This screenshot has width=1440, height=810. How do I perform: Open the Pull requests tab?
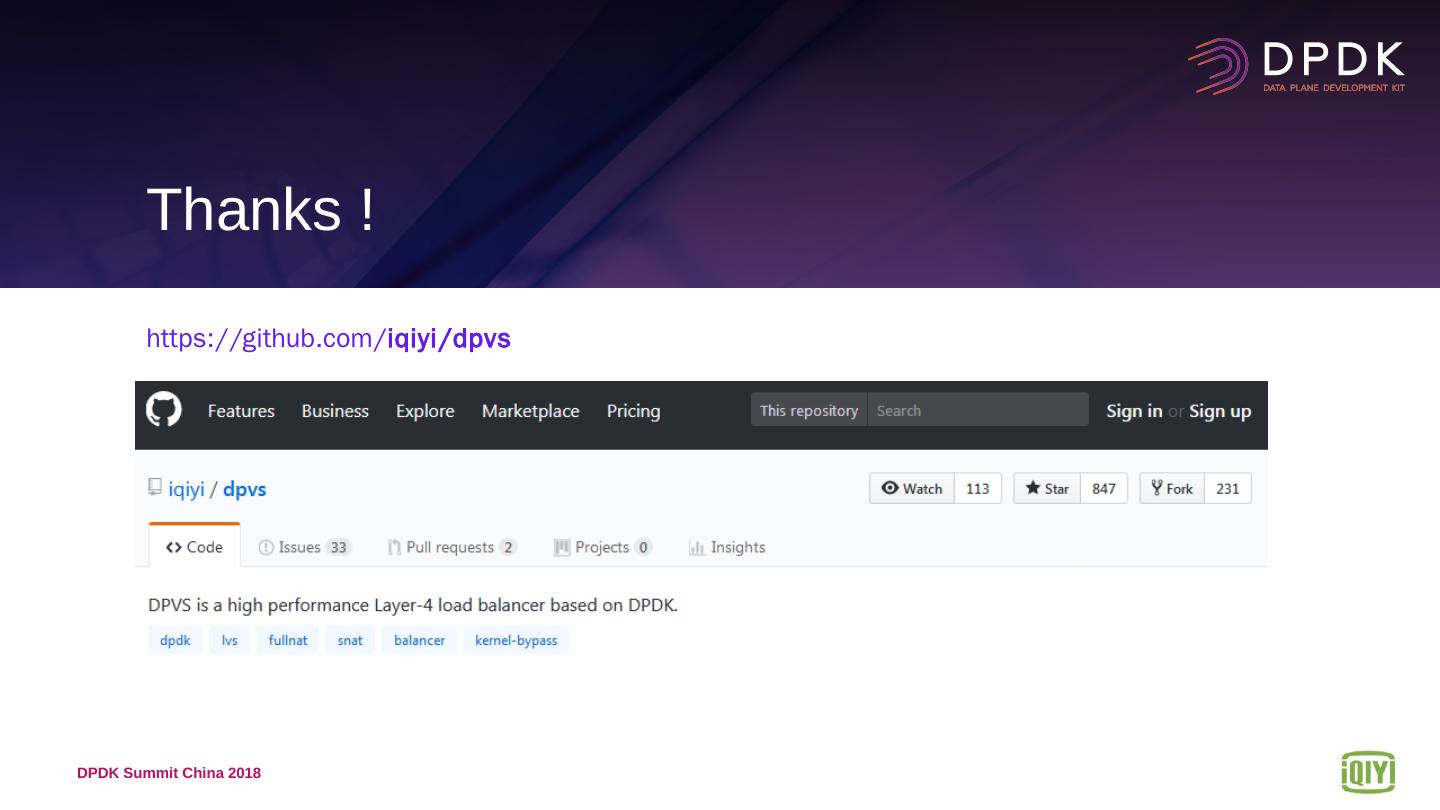(x=452, y=547)
